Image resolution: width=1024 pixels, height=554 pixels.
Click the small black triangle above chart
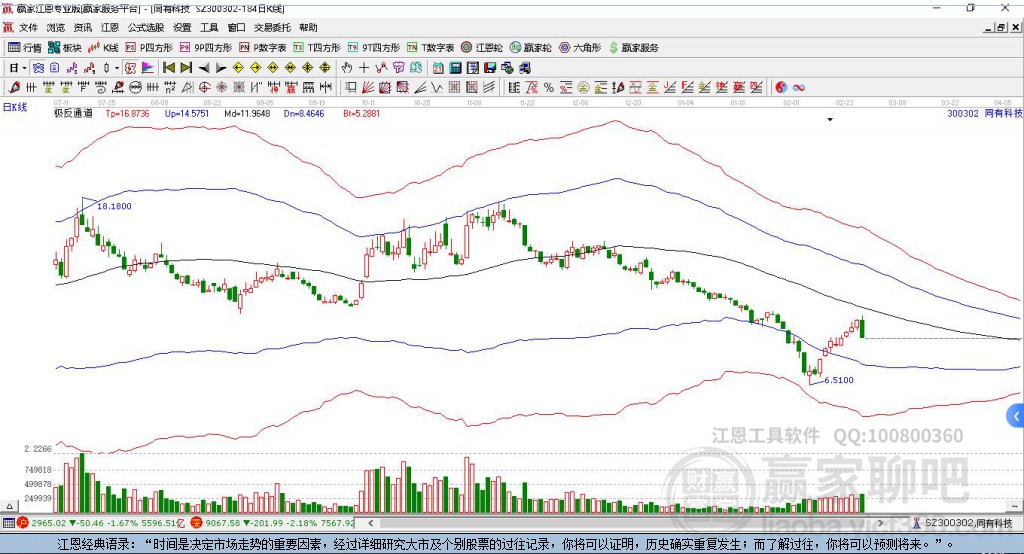click(x=830, y=120)
